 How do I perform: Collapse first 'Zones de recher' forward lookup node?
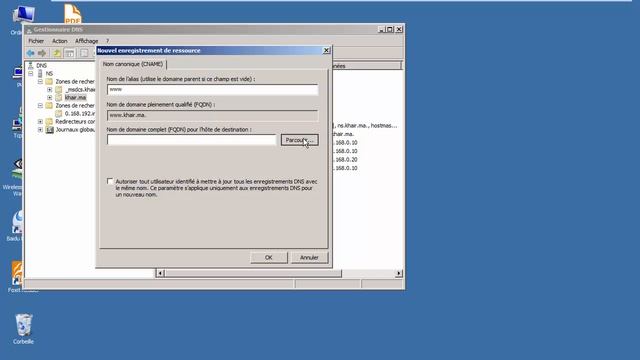(40, 82)
